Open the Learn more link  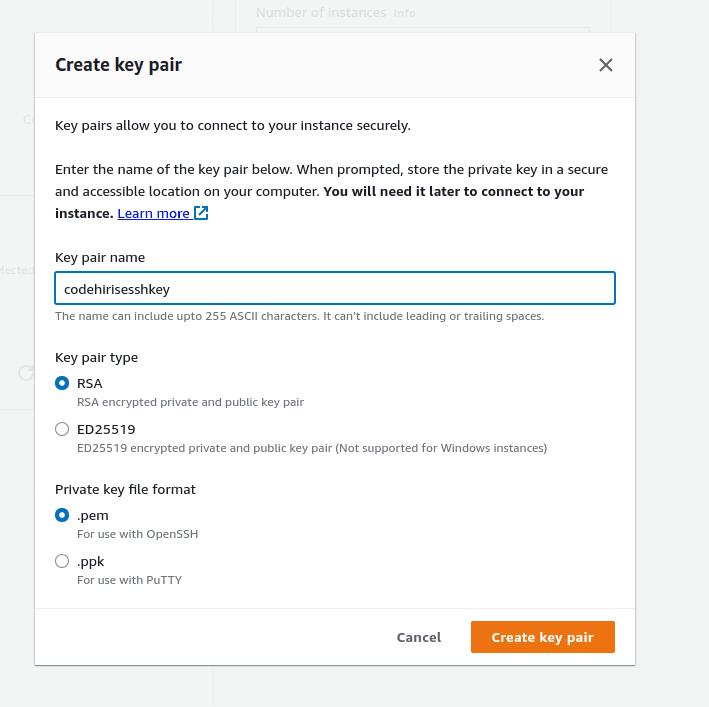(153, 213)
